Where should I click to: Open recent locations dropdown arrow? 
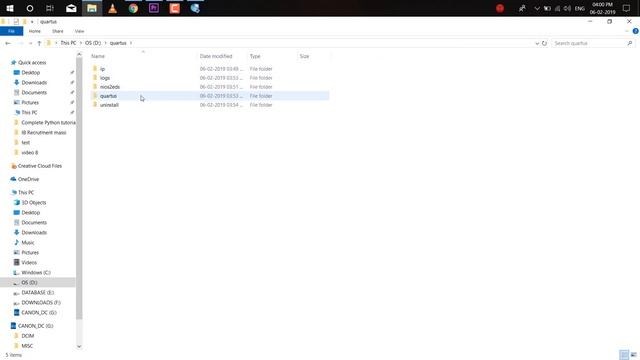pos(30,43)
